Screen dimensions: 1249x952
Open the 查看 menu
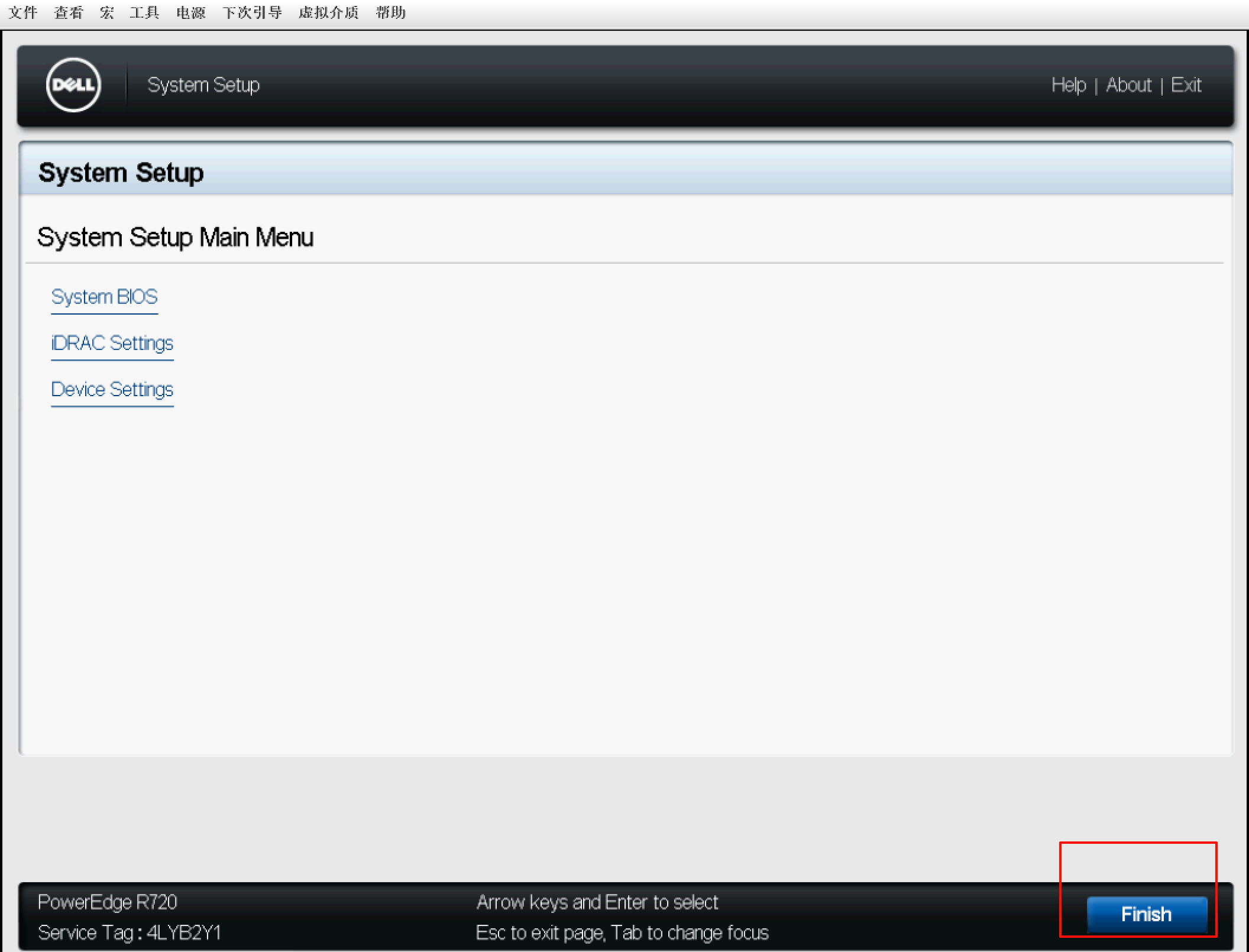69,12
